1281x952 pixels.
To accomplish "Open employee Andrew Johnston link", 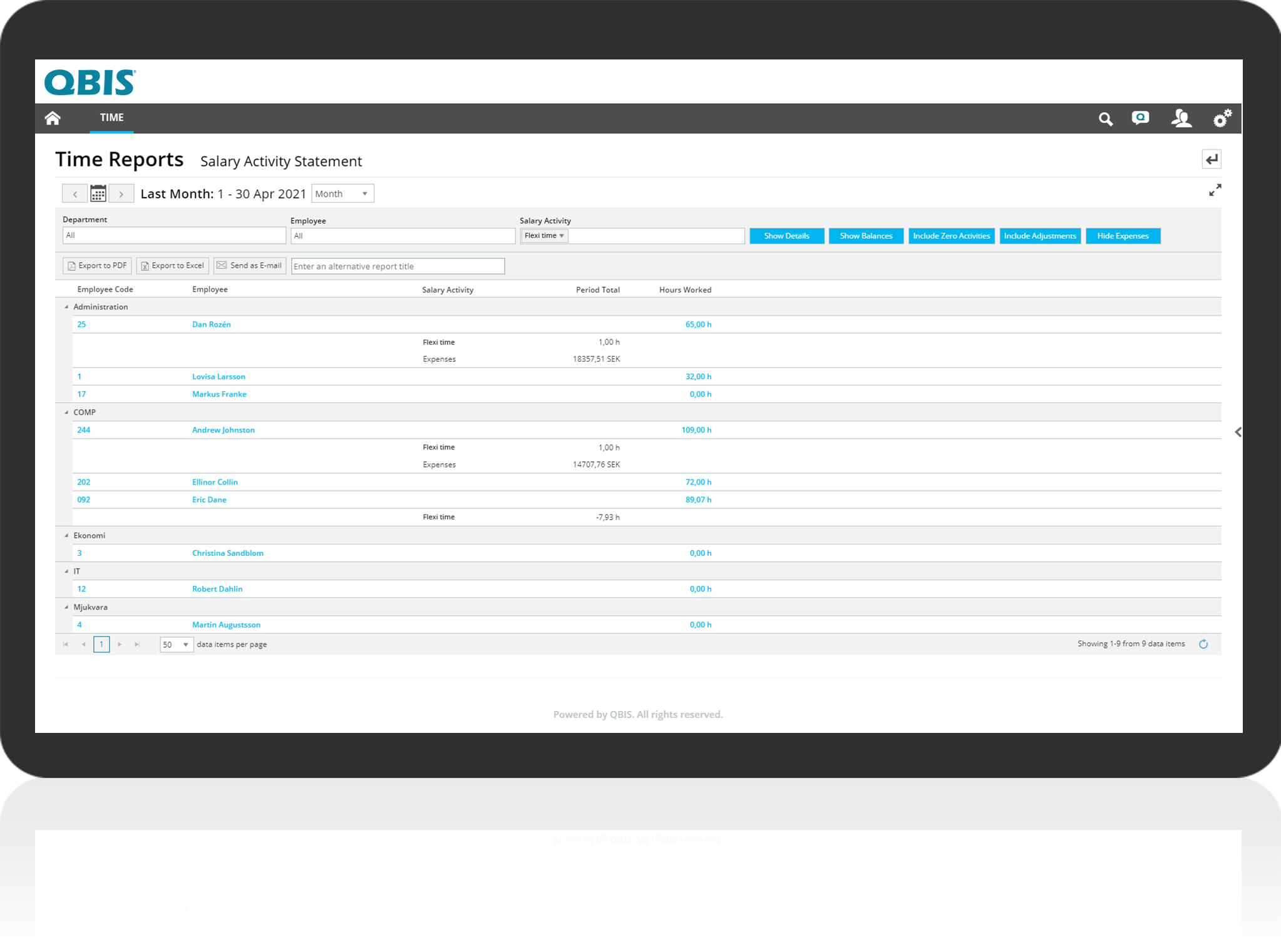I will (224, 430).
